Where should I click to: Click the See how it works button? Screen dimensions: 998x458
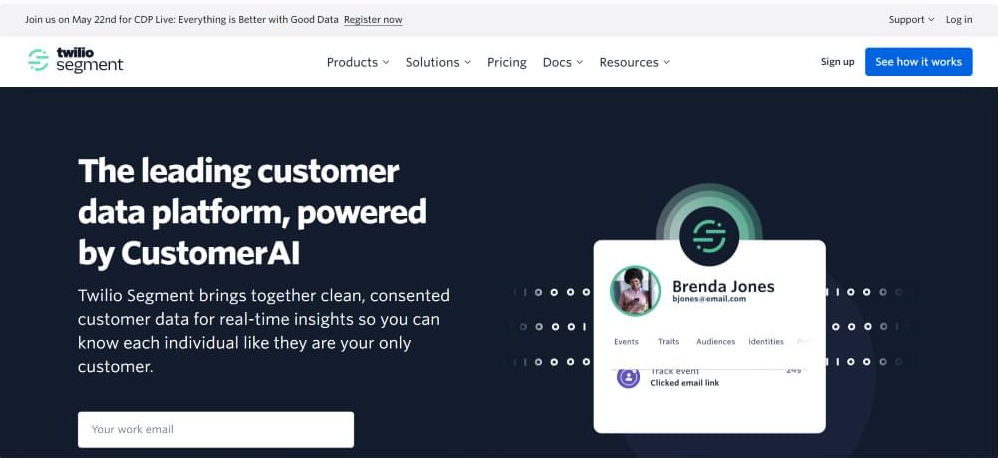(918, 62)
